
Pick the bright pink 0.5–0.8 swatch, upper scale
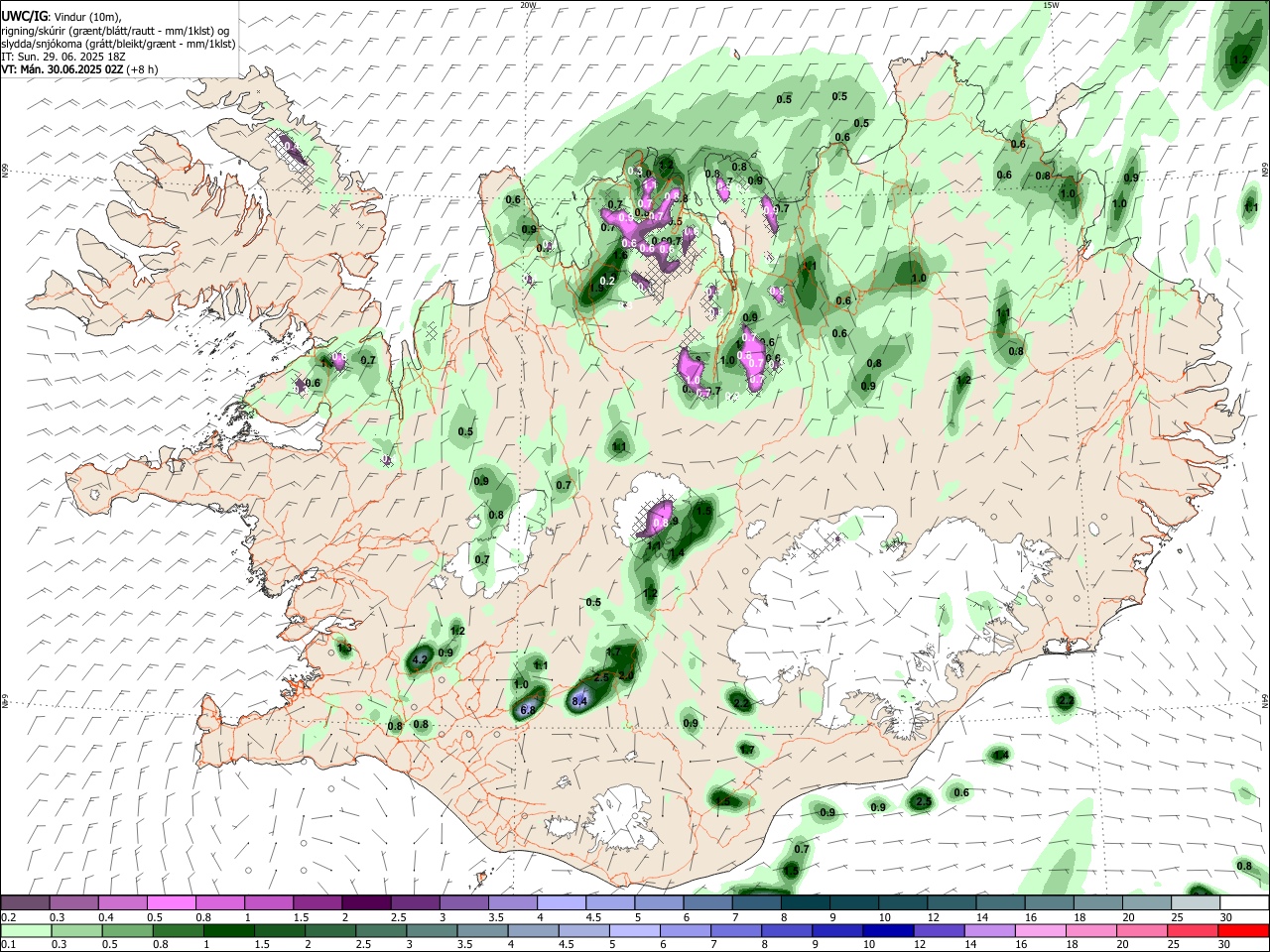coord(171,902)
